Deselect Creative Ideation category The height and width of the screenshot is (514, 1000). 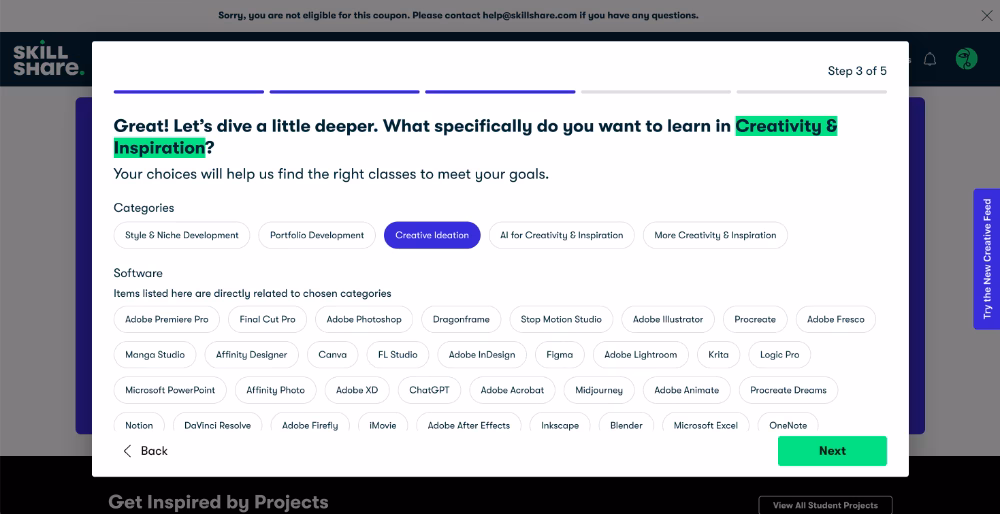(432, 235)
